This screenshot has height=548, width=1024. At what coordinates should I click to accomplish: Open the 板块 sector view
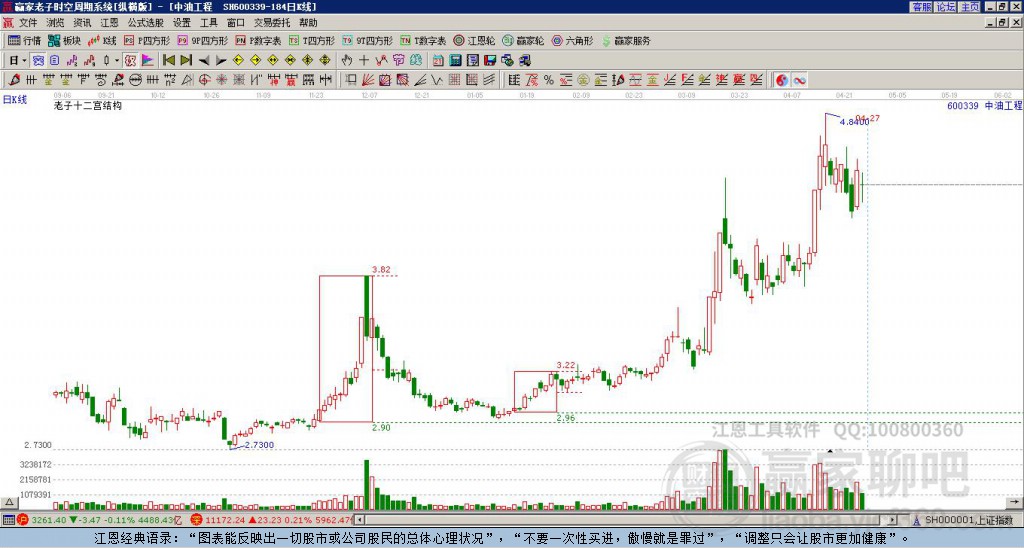64,40
